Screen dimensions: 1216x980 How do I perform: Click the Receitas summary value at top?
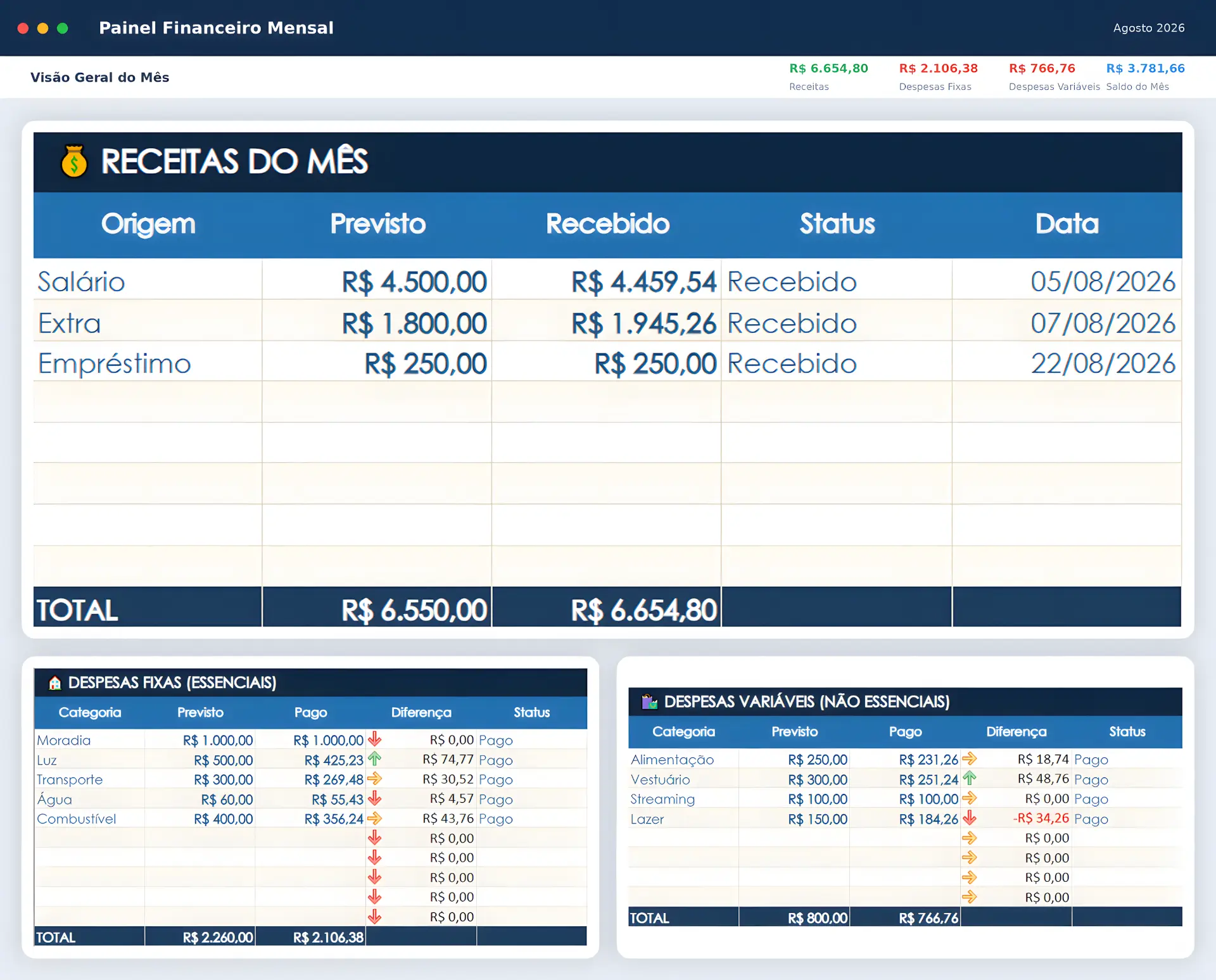(828, 68)
